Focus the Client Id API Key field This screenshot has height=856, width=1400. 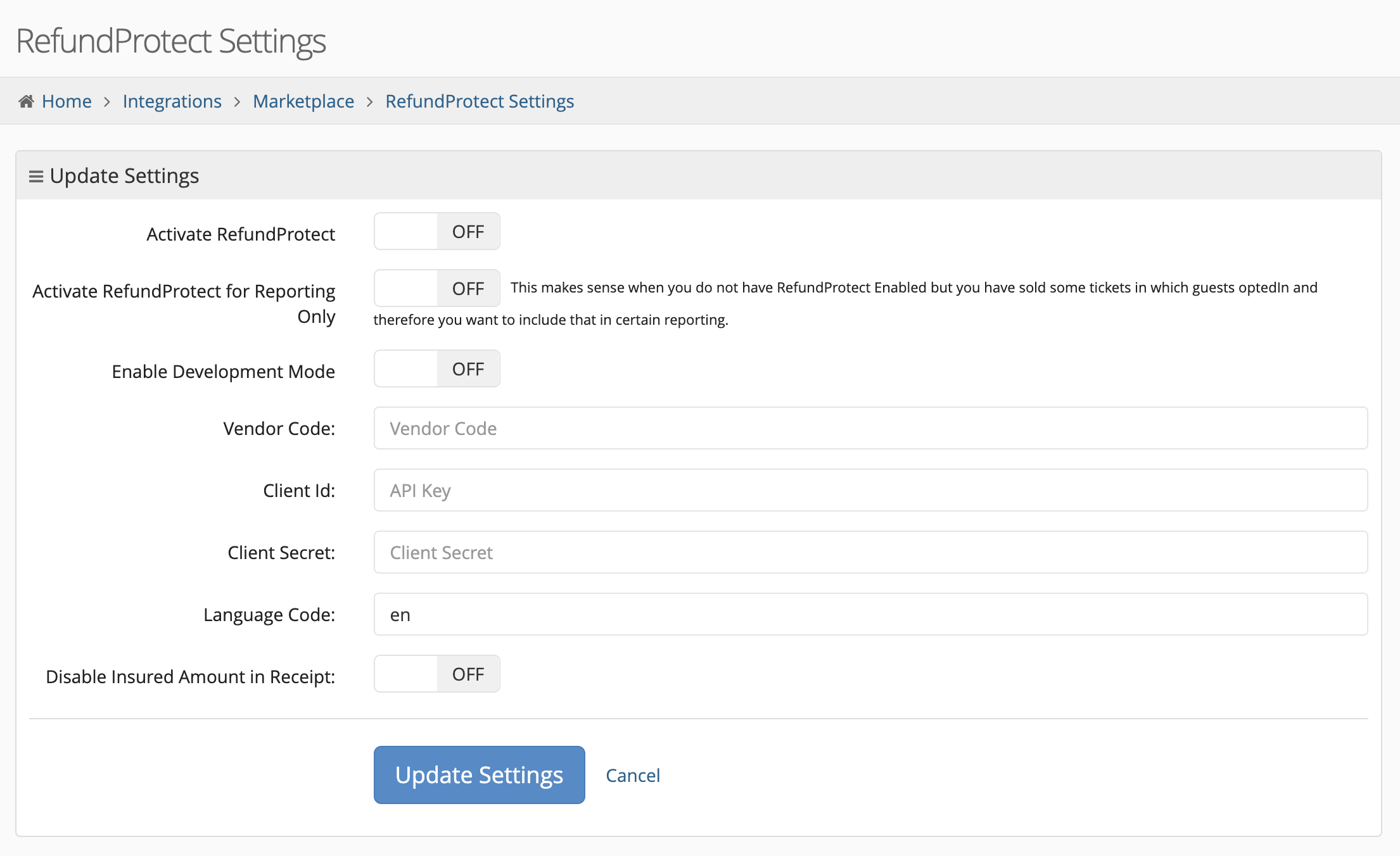click(870, 491)
